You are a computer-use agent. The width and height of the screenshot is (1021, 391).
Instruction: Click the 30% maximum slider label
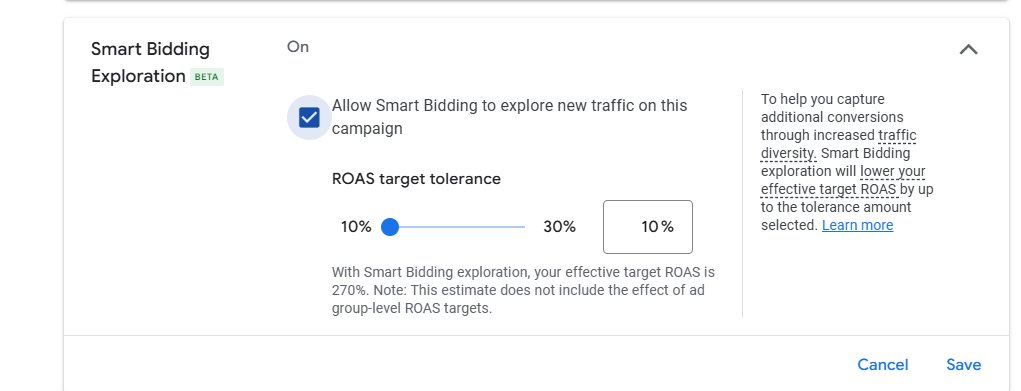pyautogui.click(x=559, y=227)
